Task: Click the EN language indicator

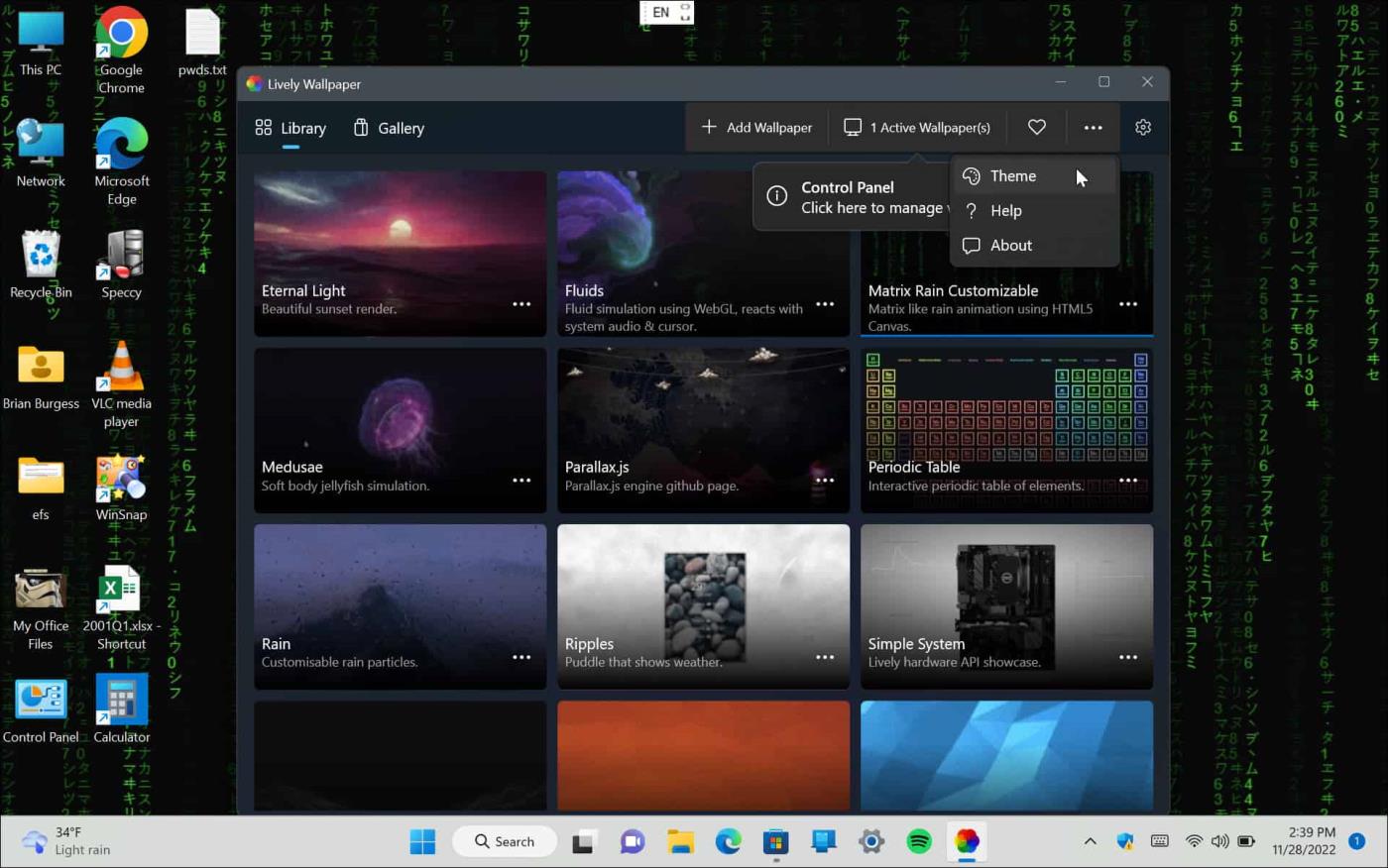Action: point(660,12)
